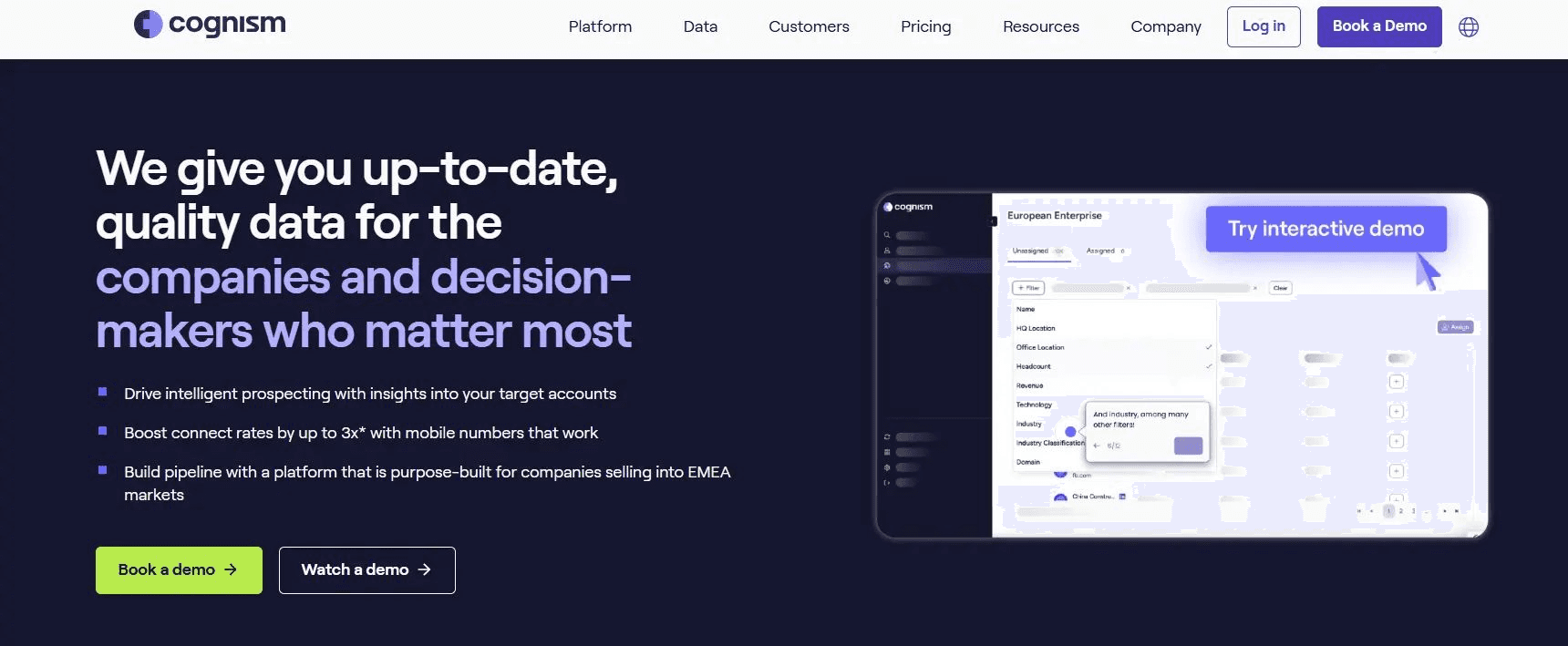Screen dimensions: 1568x646
Task: Click the search icon in demo sidebar
Action: [886, 235]
